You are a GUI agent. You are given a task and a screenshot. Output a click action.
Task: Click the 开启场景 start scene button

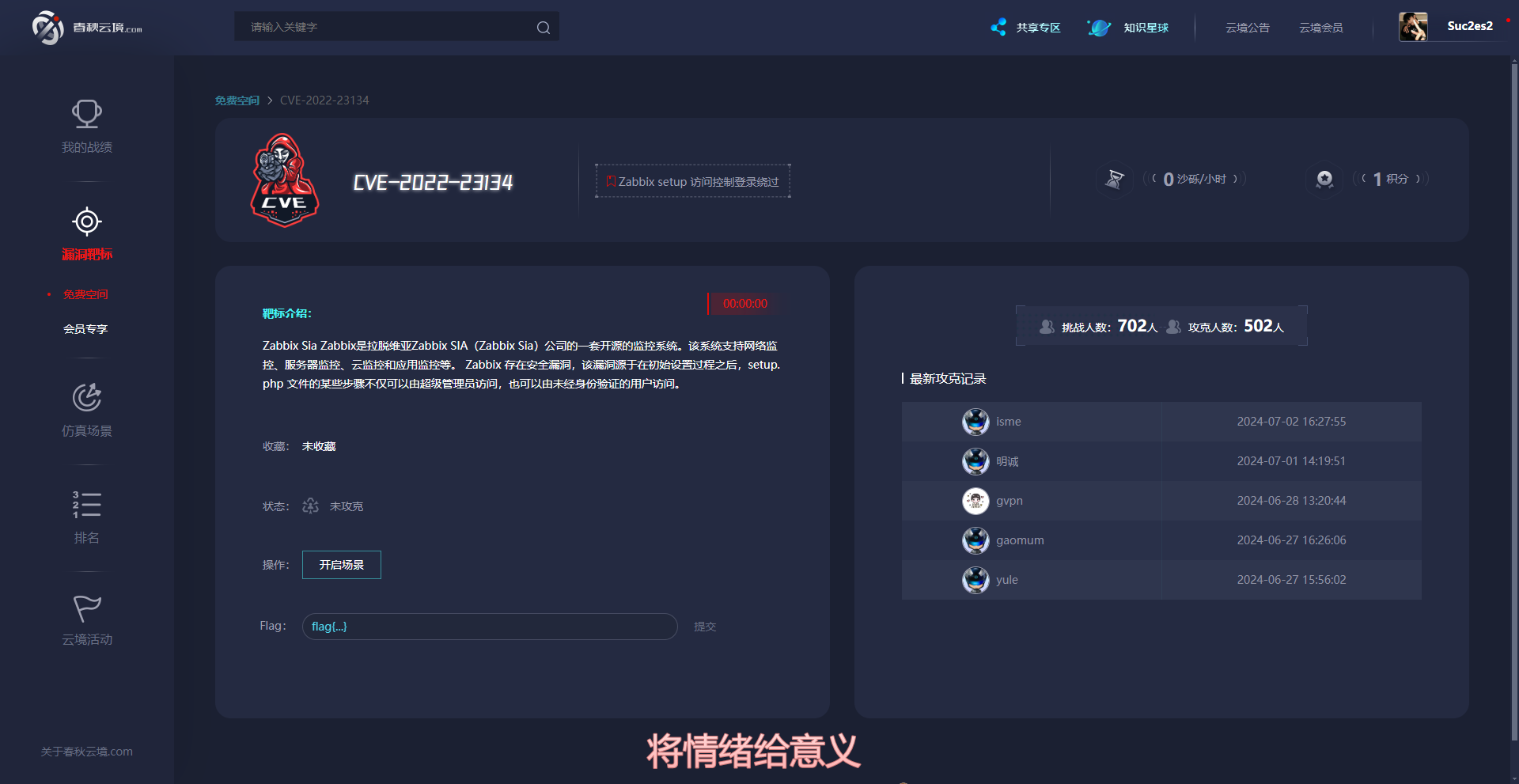coord(342,565)
